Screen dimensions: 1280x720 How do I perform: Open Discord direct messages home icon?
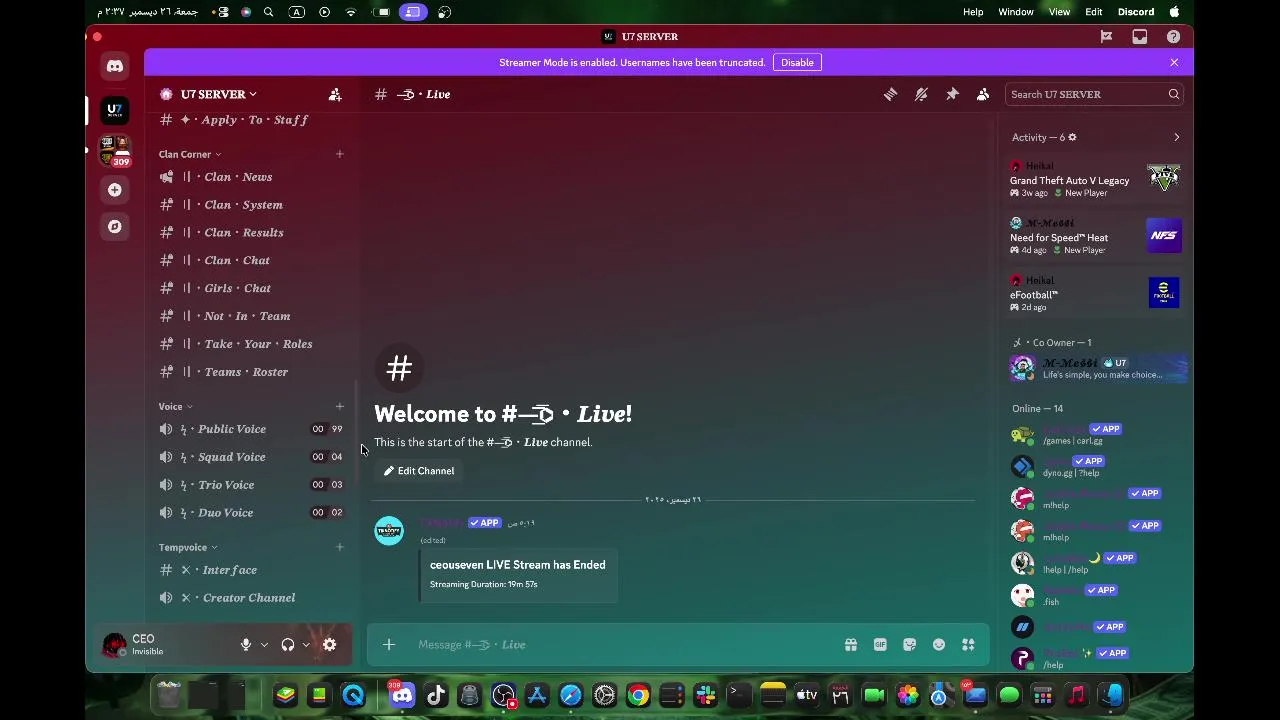[x=115, y=66]
